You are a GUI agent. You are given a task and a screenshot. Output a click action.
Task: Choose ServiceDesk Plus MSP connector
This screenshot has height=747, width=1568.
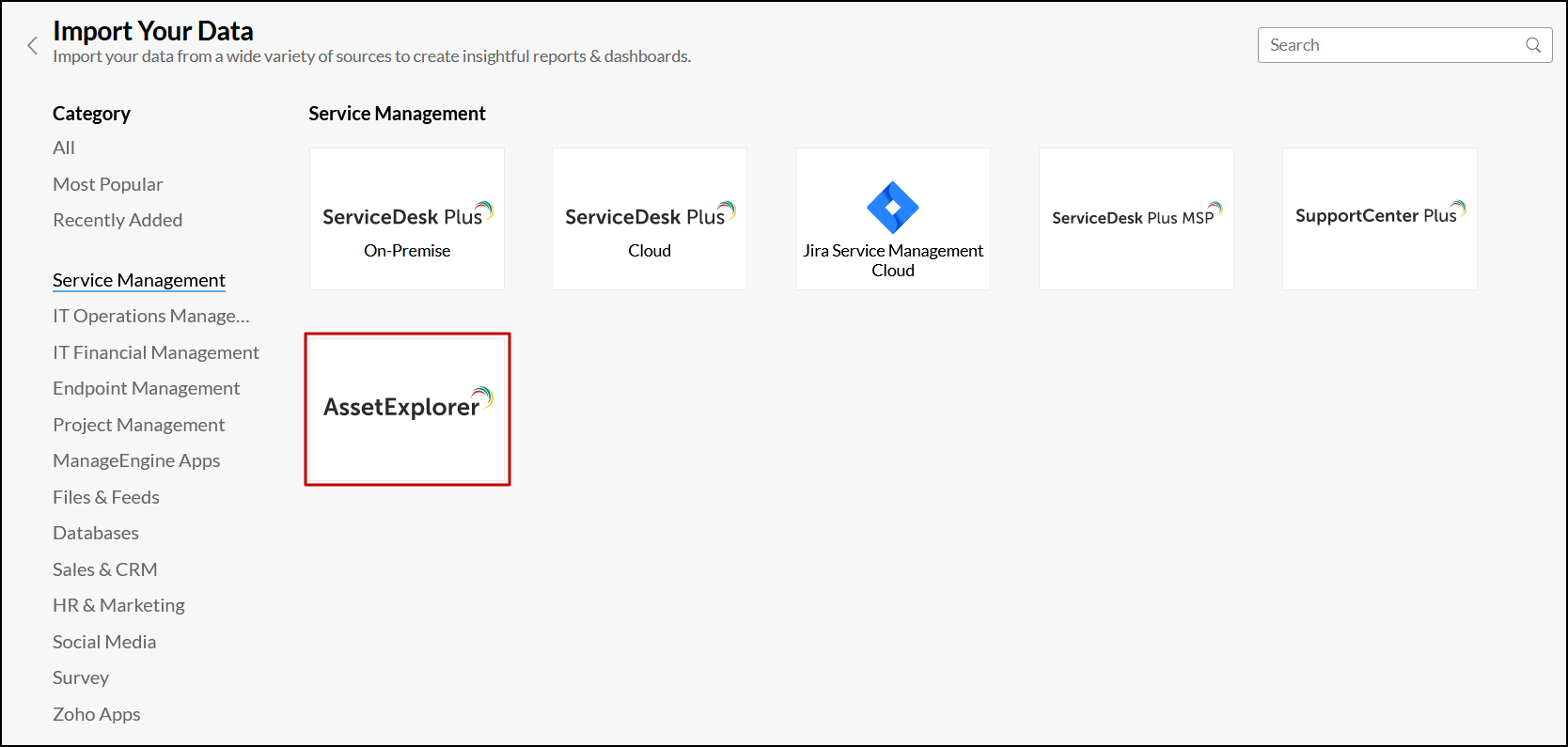1136,219
